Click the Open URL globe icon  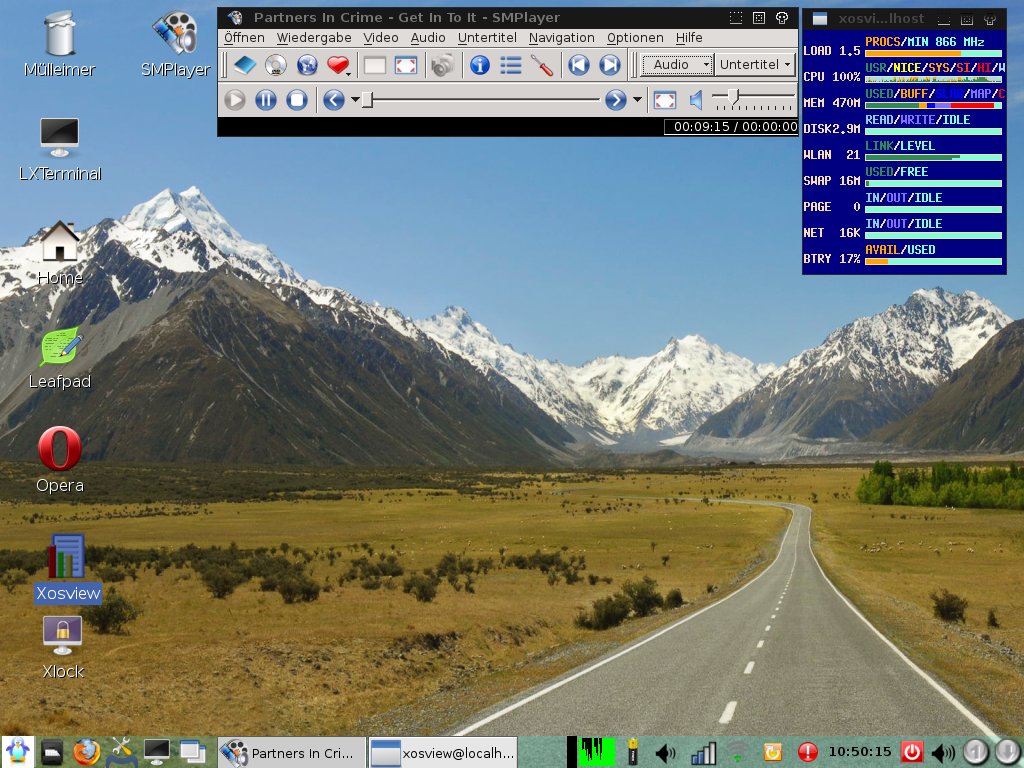click(307, 66)
